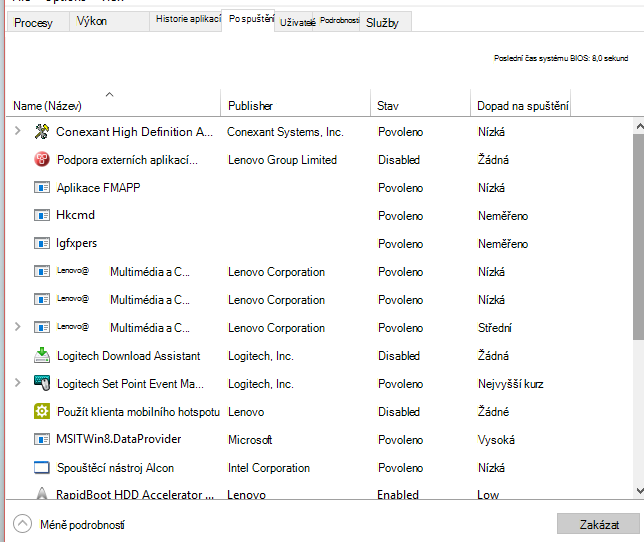Click the Hkcmd app icon

pos(41,215)
